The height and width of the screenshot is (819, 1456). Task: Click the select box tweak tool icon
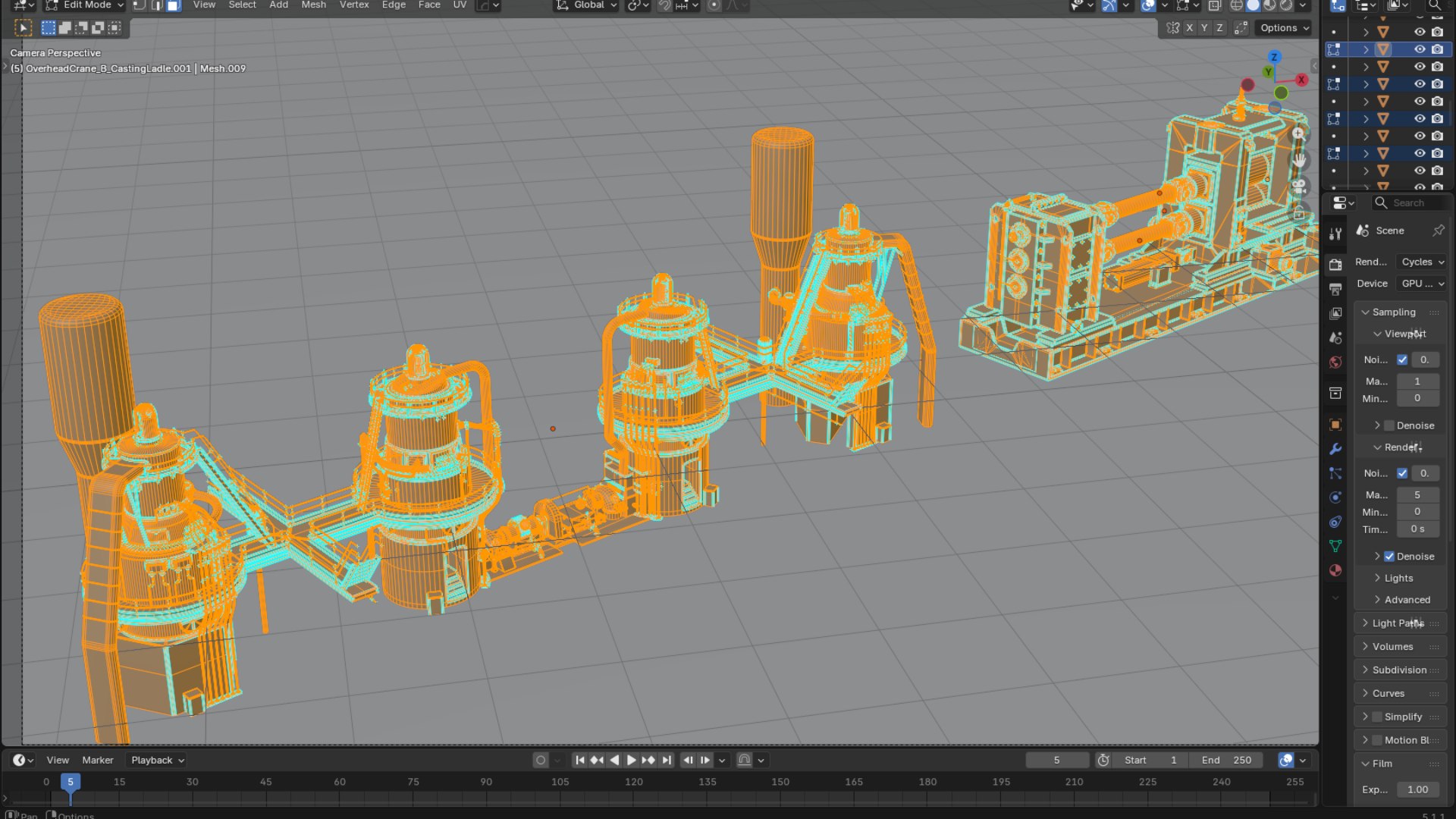24,28
